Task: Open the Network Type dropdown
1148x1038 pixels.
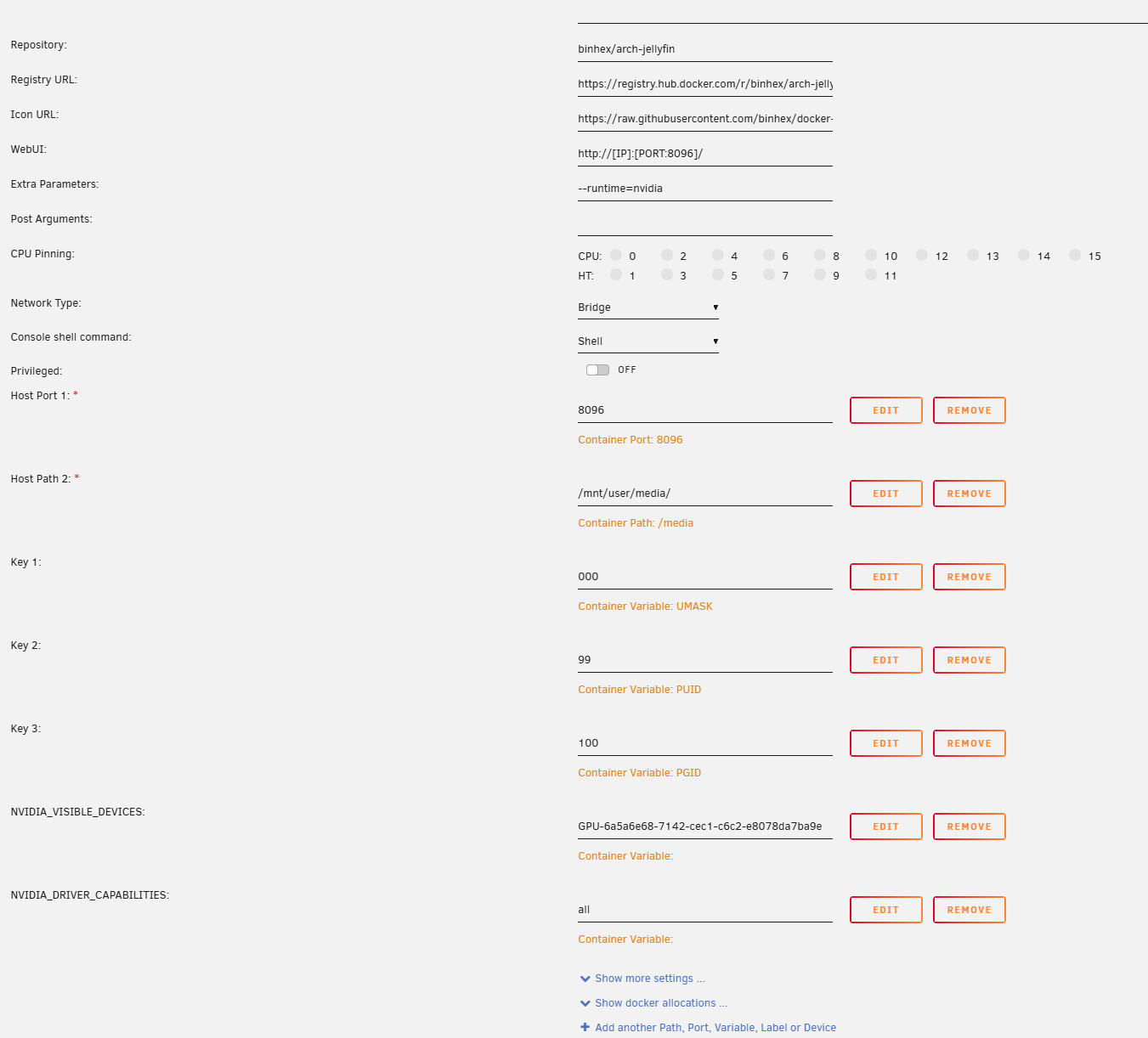Action: point(648,307)
